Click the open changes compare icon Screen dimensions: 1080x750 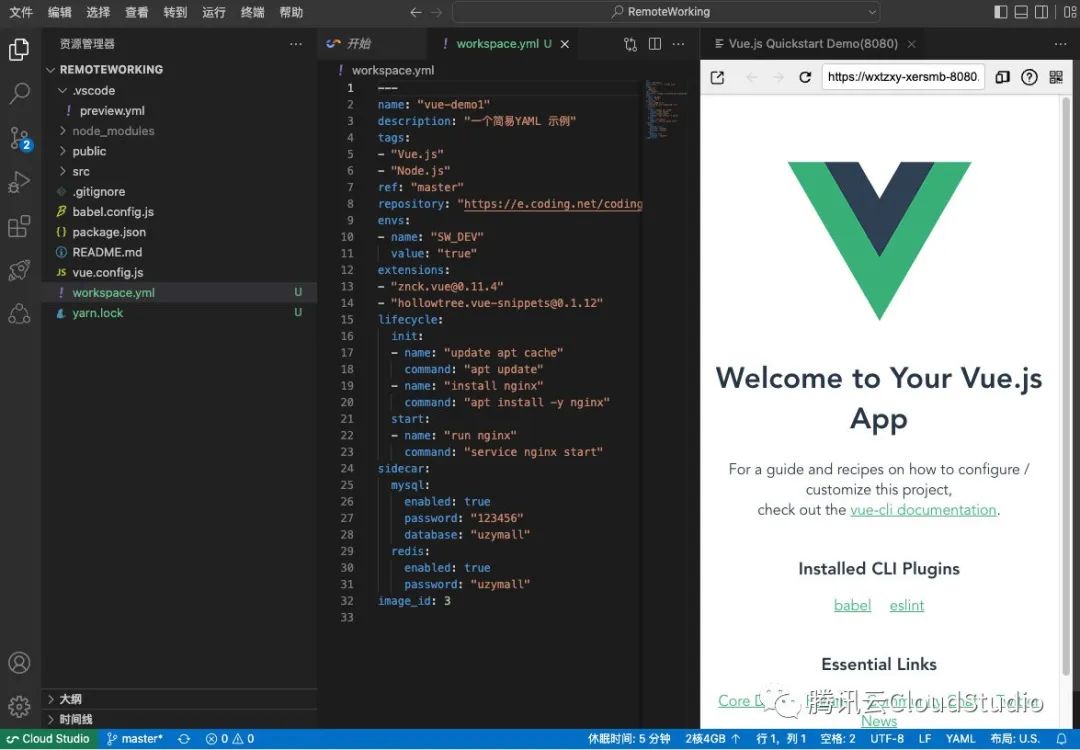coord(630,44)
